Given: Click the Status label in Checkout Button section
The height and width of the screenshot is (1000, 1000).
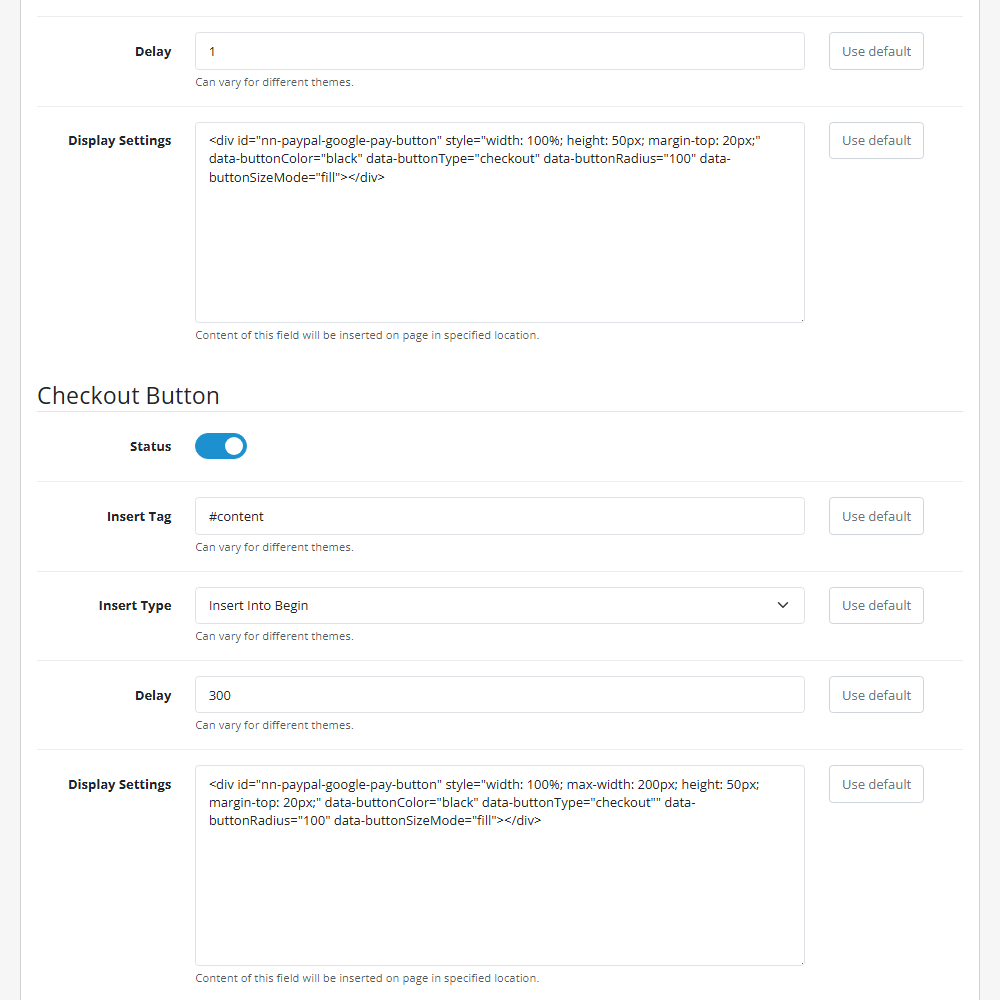Looking at the screenshot, I should 150,446.
